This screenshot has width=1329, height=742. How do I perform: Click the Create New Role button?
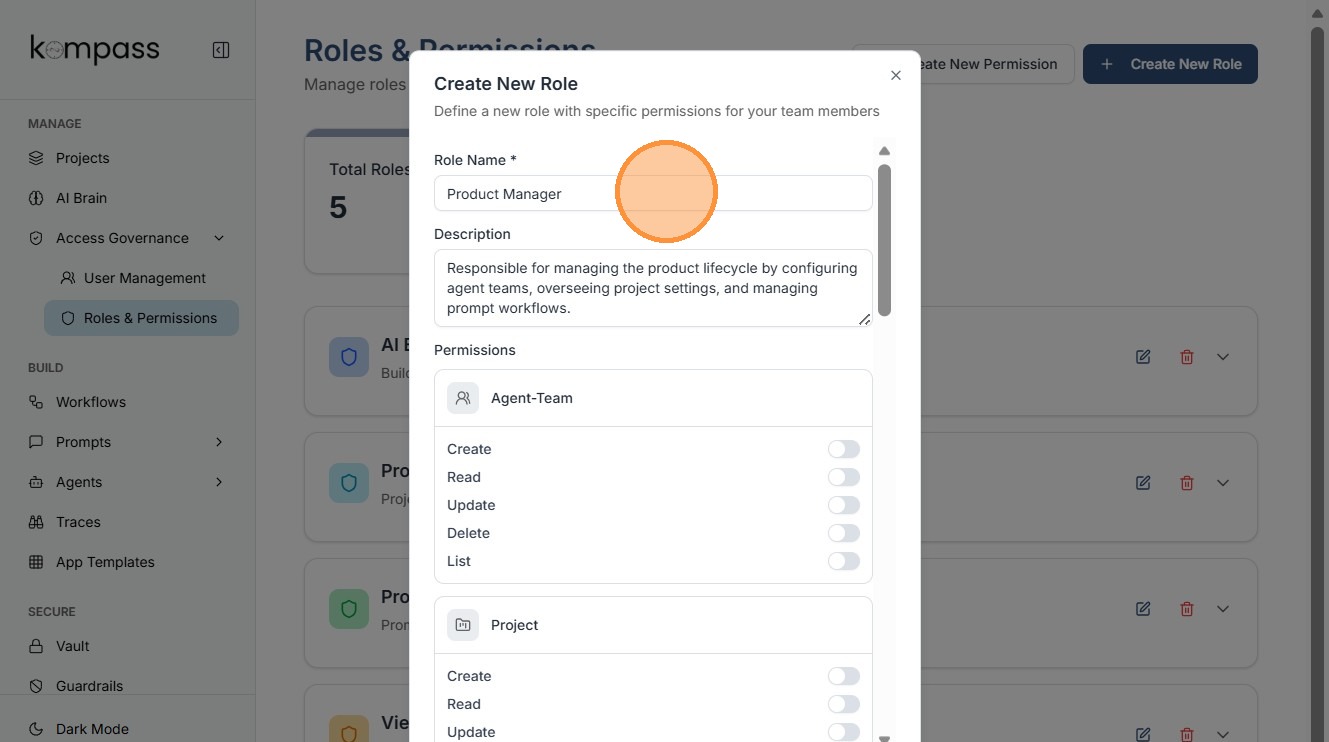click(x=1170, y=64)
